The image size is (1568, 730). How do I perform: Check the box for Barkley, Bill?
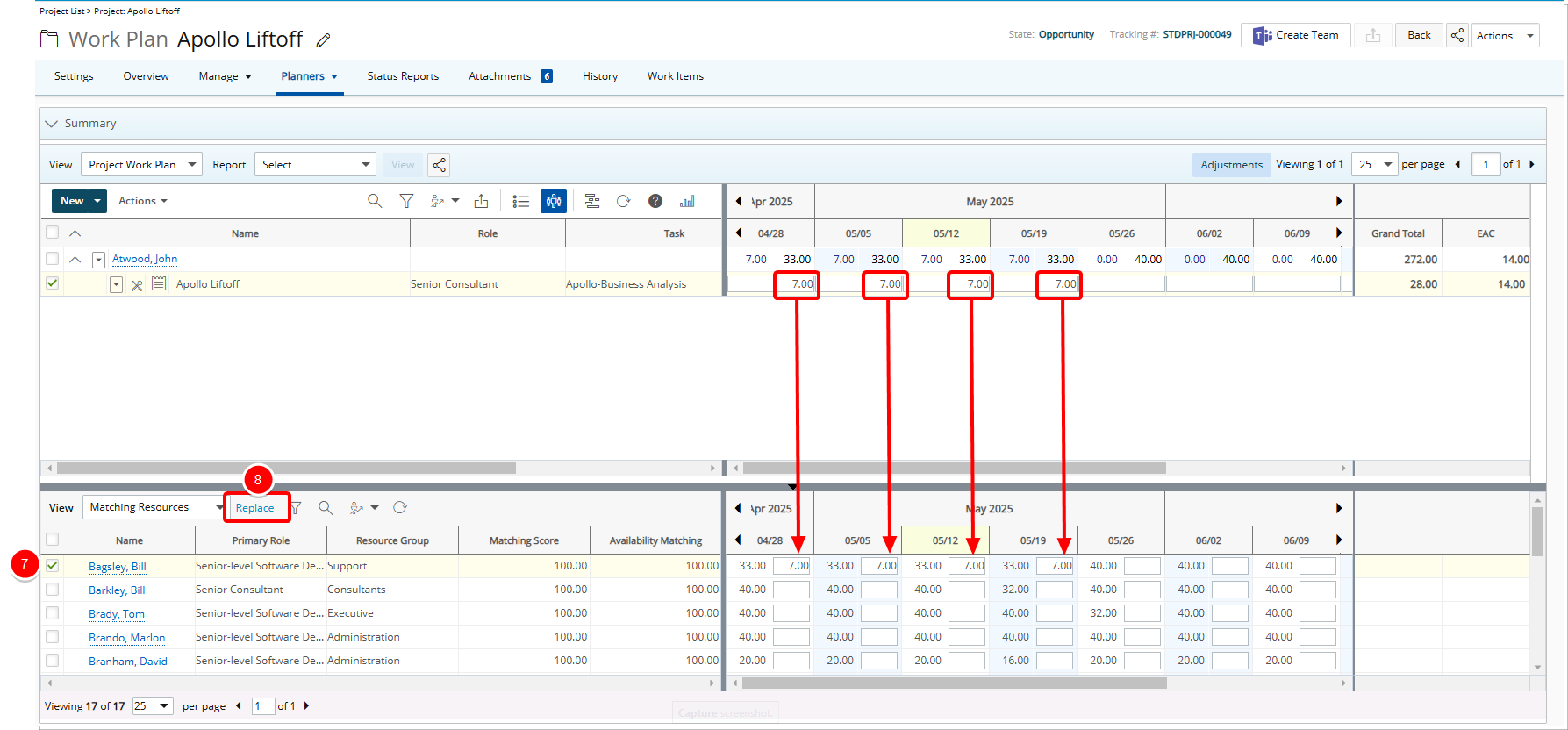[52, 590]
